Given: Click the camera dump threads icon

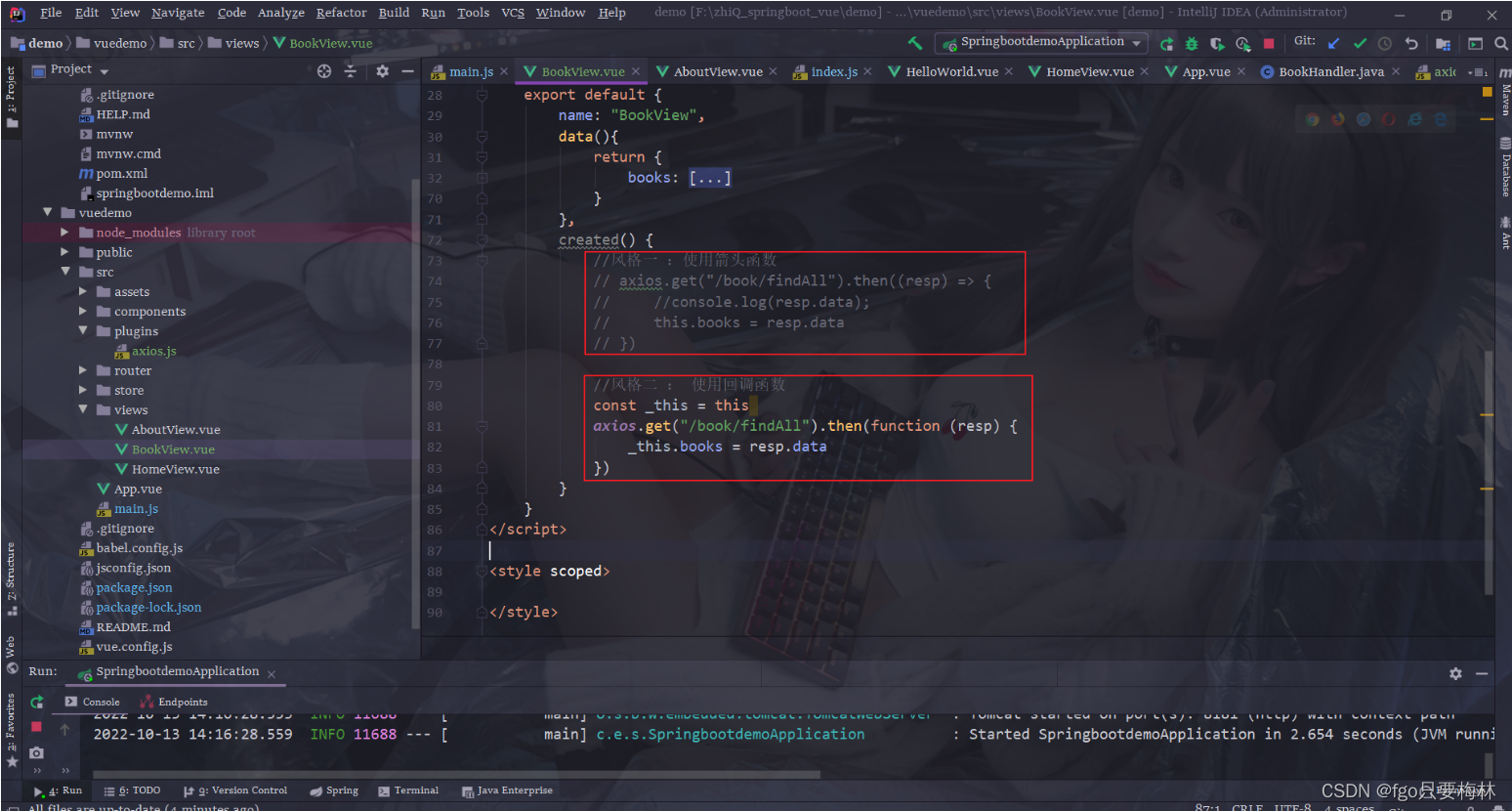Looking at the screenshot, I should click(x=37, y=752).
